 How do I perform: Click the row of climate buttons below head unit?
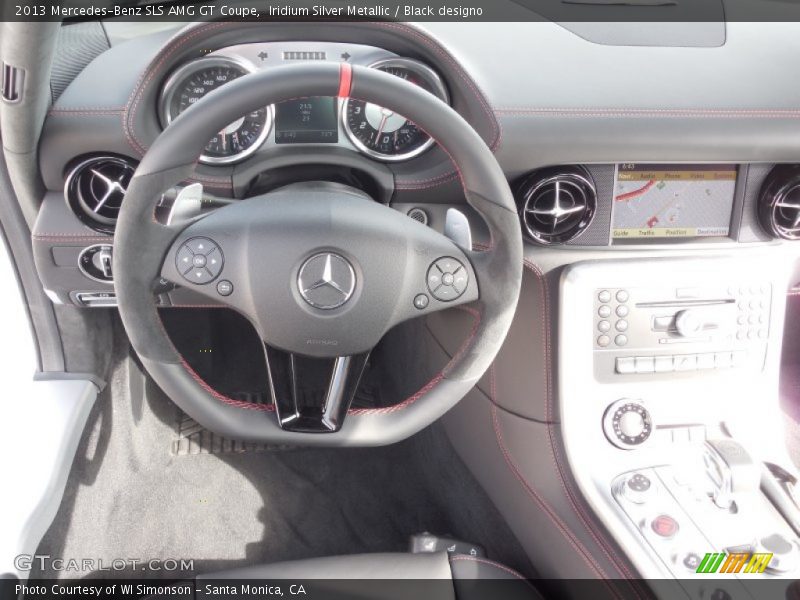point(680,363)
